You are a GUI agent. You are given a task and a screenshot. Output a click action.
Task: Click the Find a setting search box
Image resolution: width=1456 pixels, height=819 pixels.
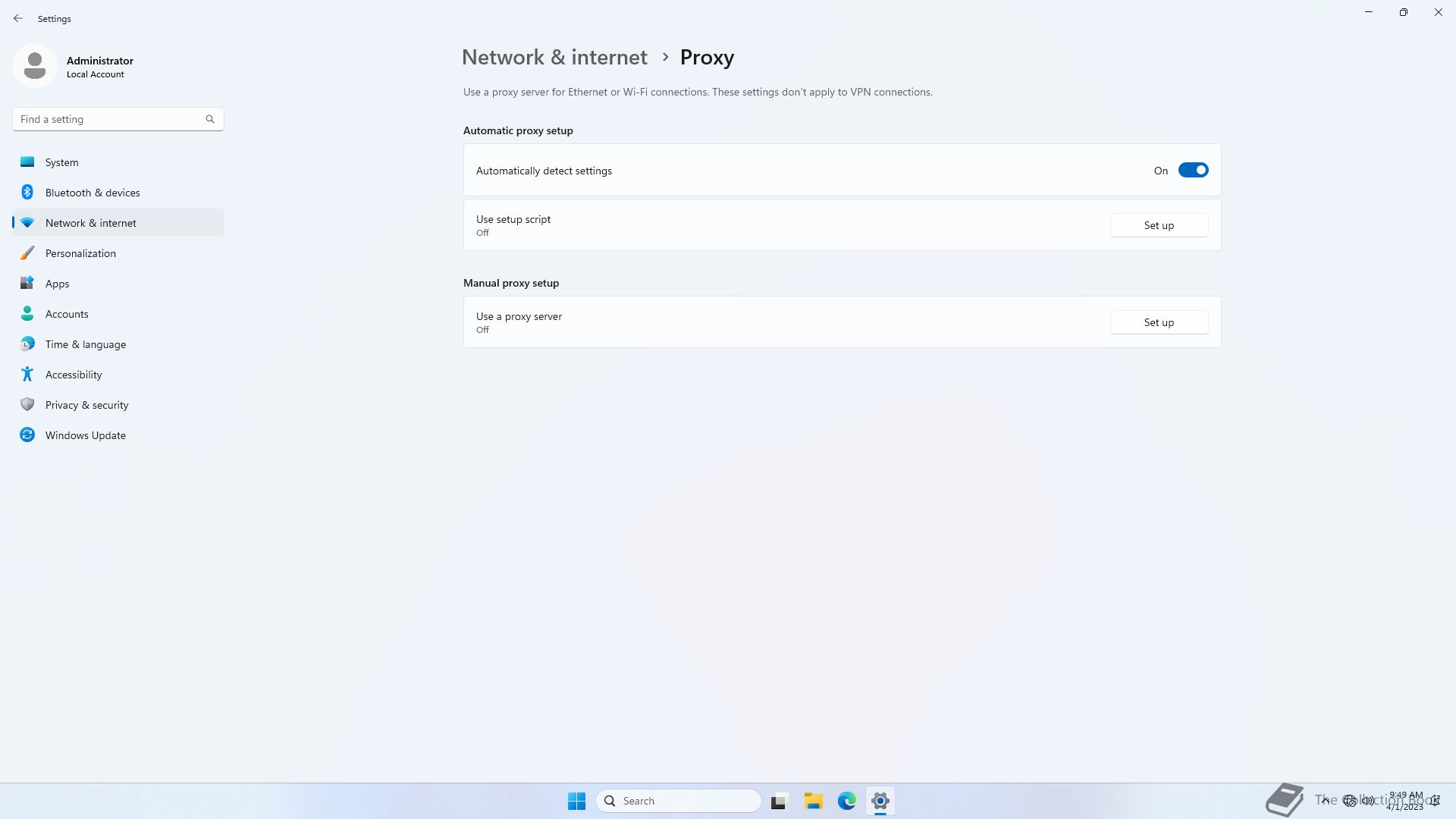[110, 119]
